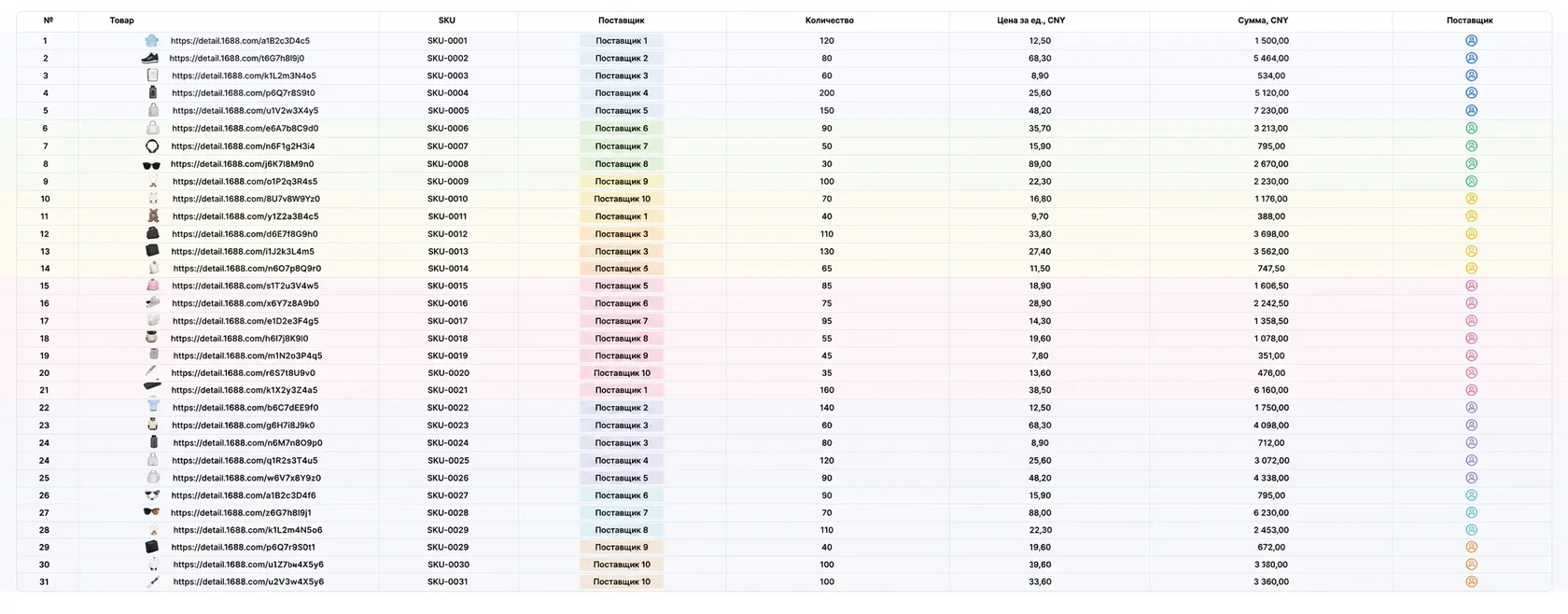Click the blue shirt thumbnail for SKU-0001
This screenshot has height=614, width=1568.
tap(151, 41)
